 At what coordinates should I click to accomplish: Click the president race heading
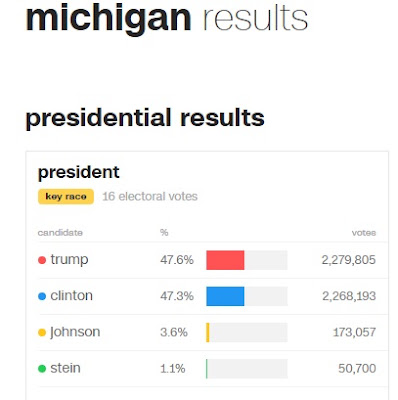79,172
